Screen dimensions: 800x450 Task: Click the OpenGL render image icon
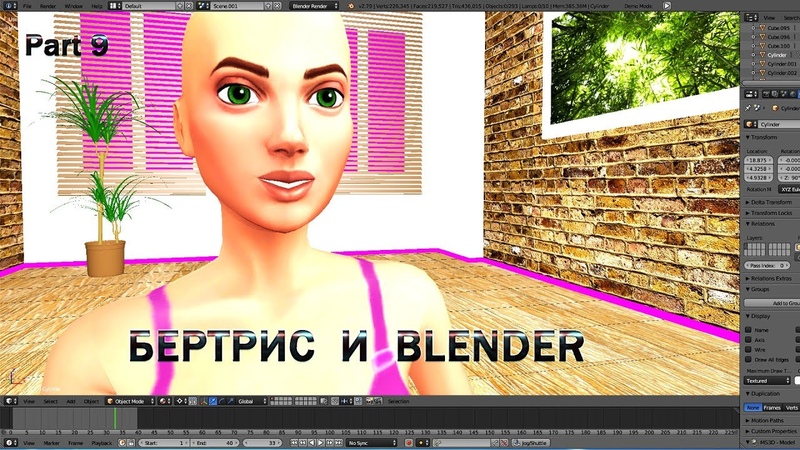369,402
